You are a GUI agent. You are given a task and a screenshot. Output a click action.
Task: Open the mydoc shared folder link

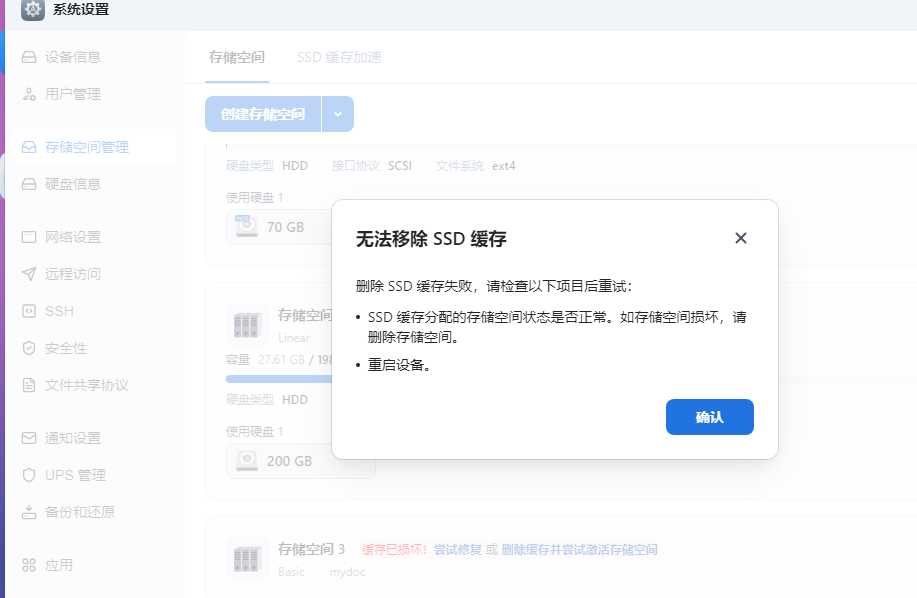347,572
